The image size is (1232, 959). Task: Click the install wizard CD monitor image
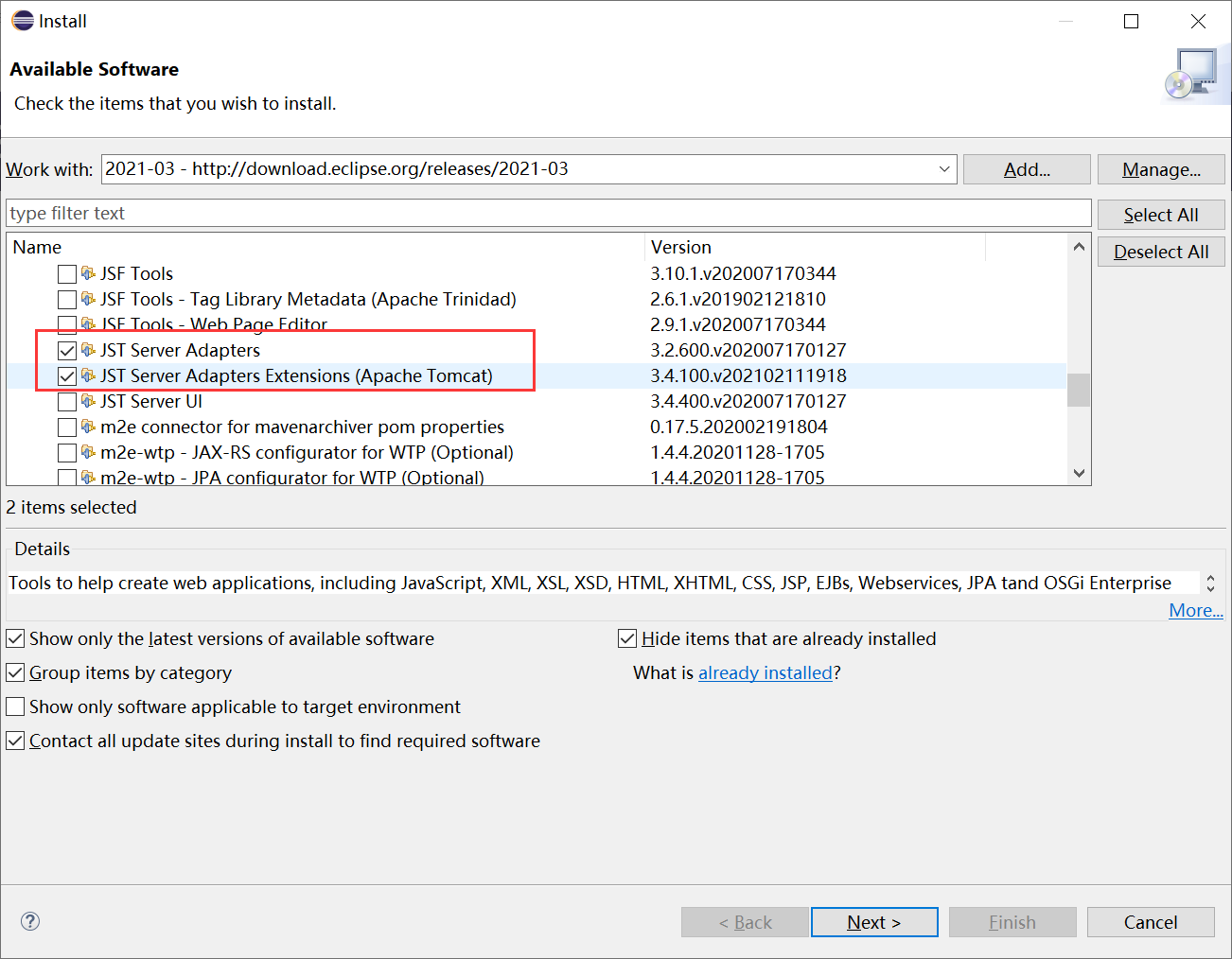click(x=1191, y=76)
